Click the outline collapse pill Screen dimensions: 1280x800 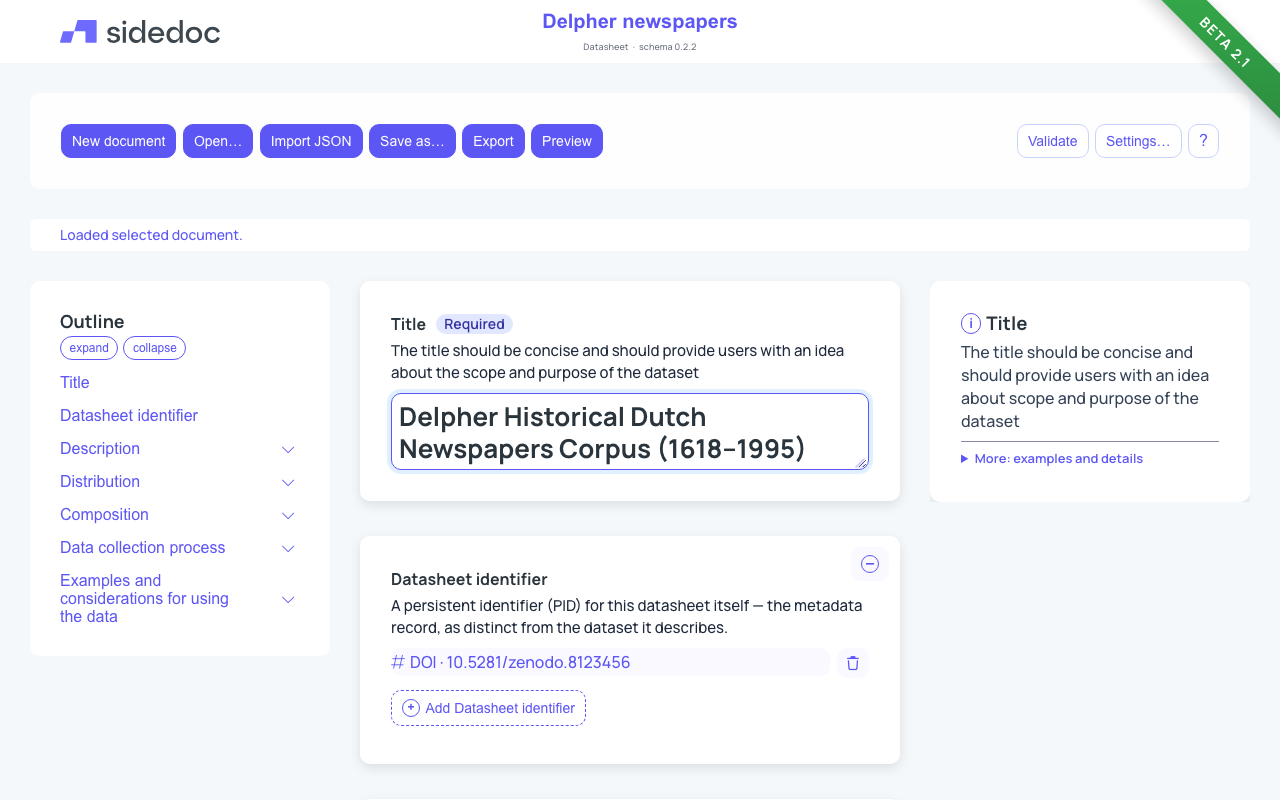(154, 348)
